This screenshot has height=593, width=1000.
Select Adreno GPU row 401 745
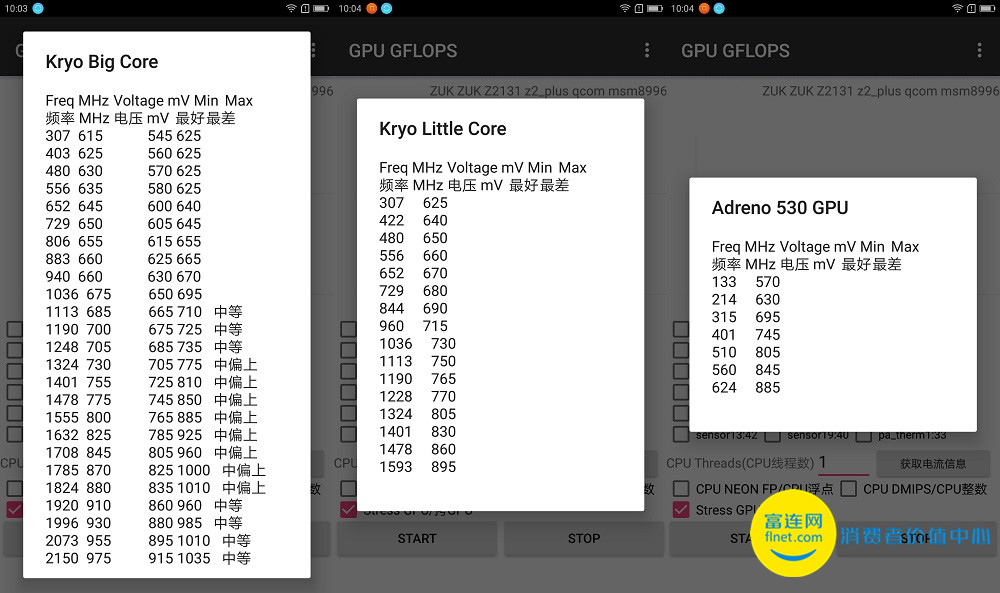[746, 335]
